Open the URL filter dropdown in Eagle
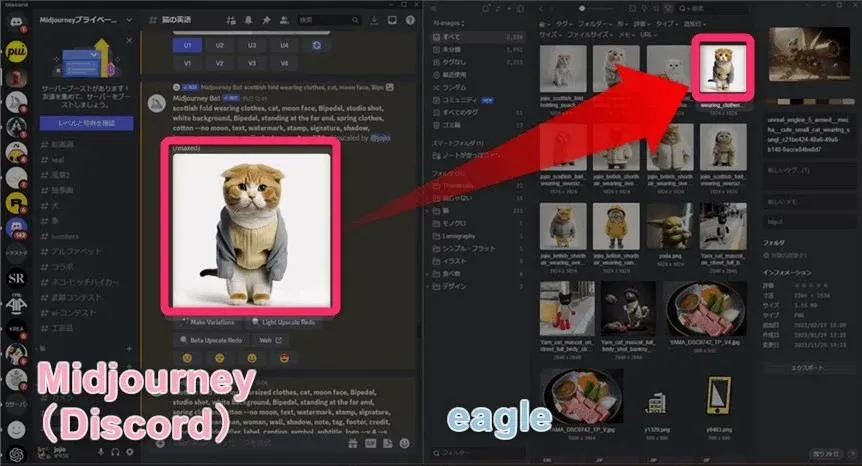 (x=648, y=35)
